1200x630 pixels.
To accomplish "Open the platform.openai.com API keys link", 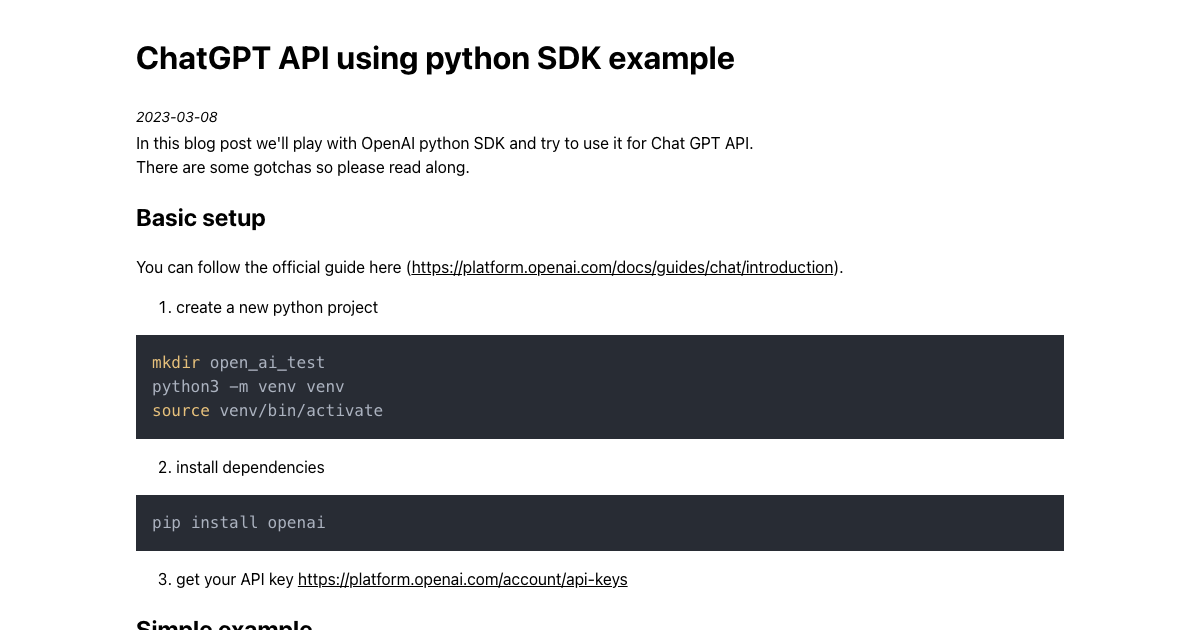I will (462, 579).
